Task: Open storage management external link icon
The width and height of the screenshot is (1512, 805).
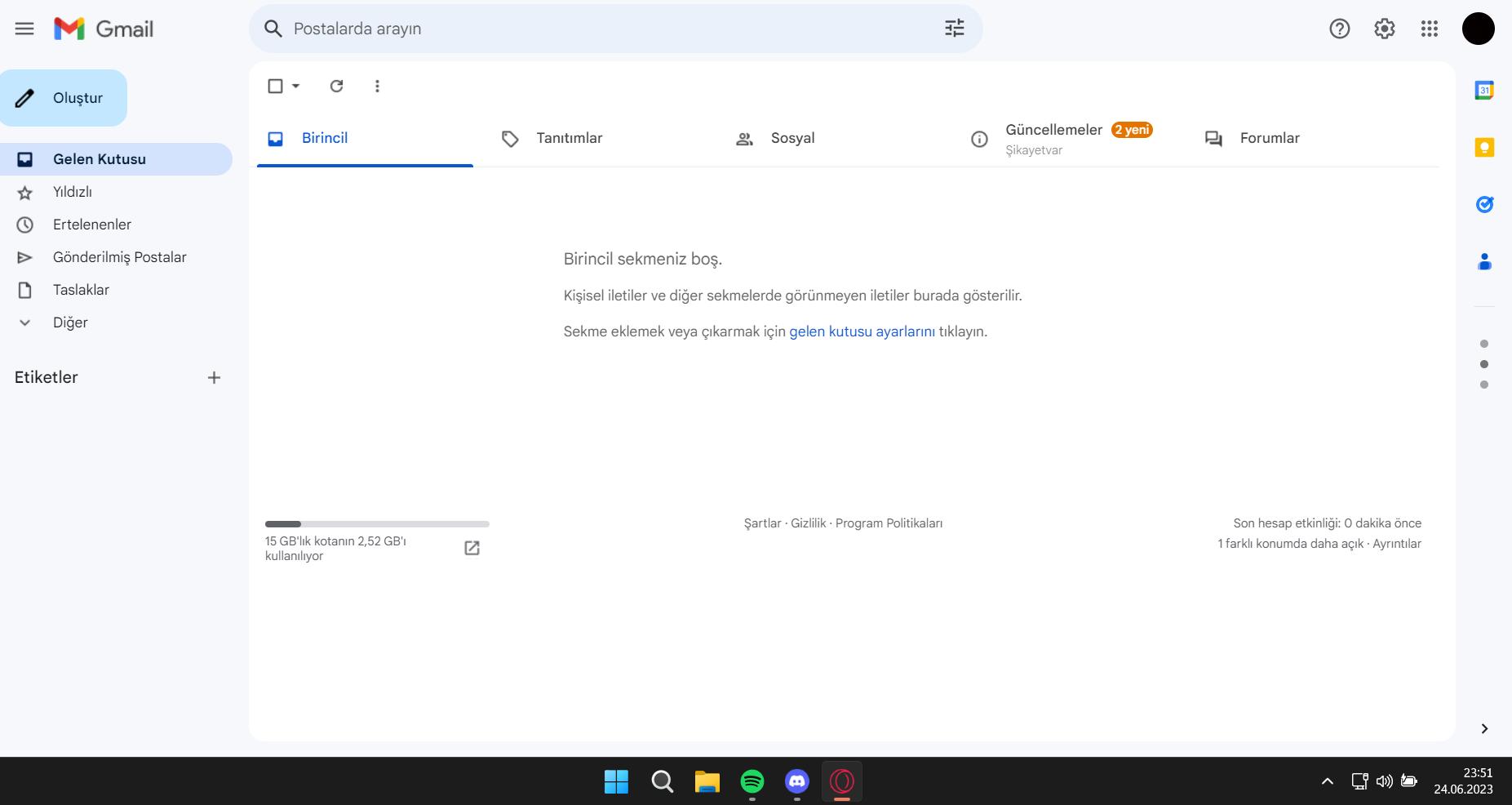Action: click(472, 548)
